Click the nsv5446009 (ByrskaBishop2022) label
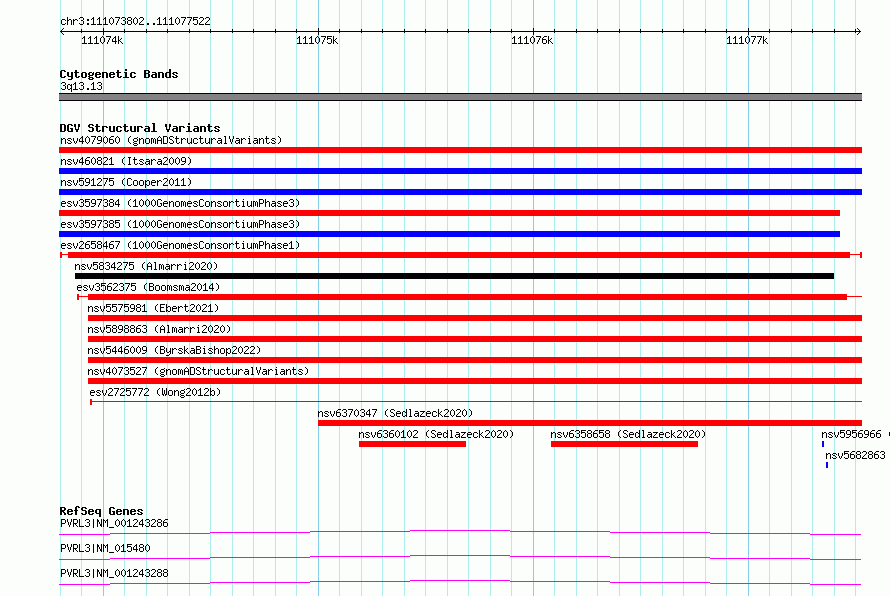The width and height of the screenshot is (890, 596). point(174,350)
